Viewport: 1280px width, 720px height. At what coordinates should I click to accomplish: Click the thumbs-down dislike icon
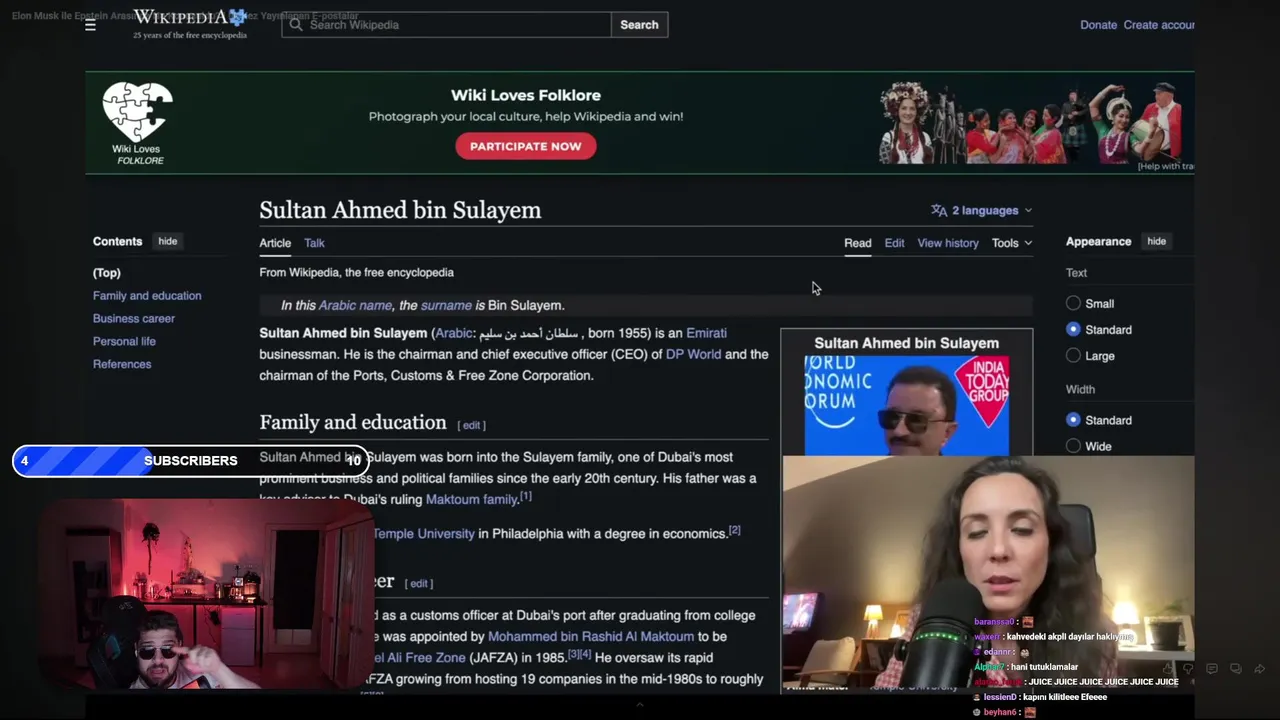[x=1188, y=668]
